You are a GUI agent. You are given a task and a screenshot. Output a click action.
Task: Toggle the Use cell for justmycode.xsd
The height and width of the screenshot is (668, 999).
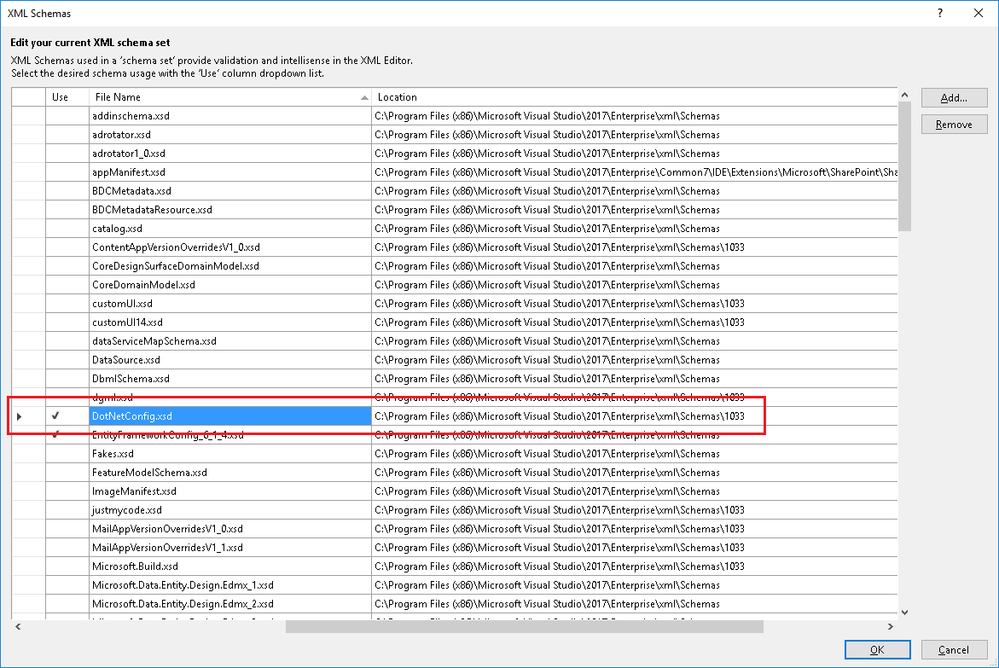(67, 510)
